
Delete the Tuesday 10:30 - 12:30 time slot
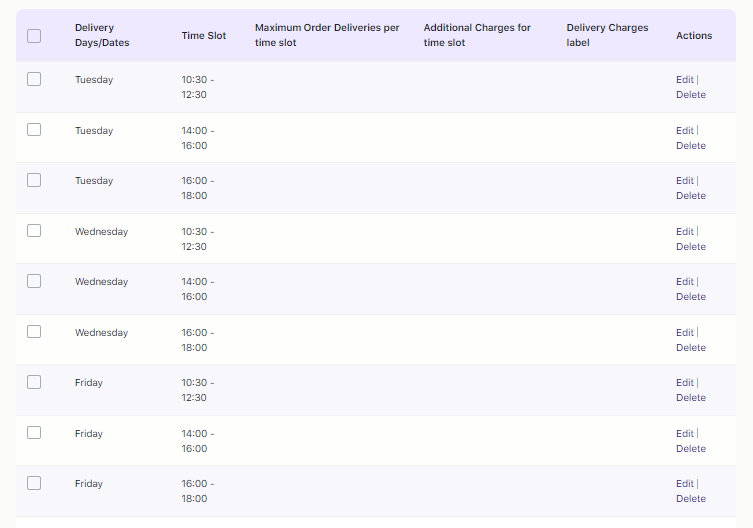pyautogui.click(x=690, y=95)
